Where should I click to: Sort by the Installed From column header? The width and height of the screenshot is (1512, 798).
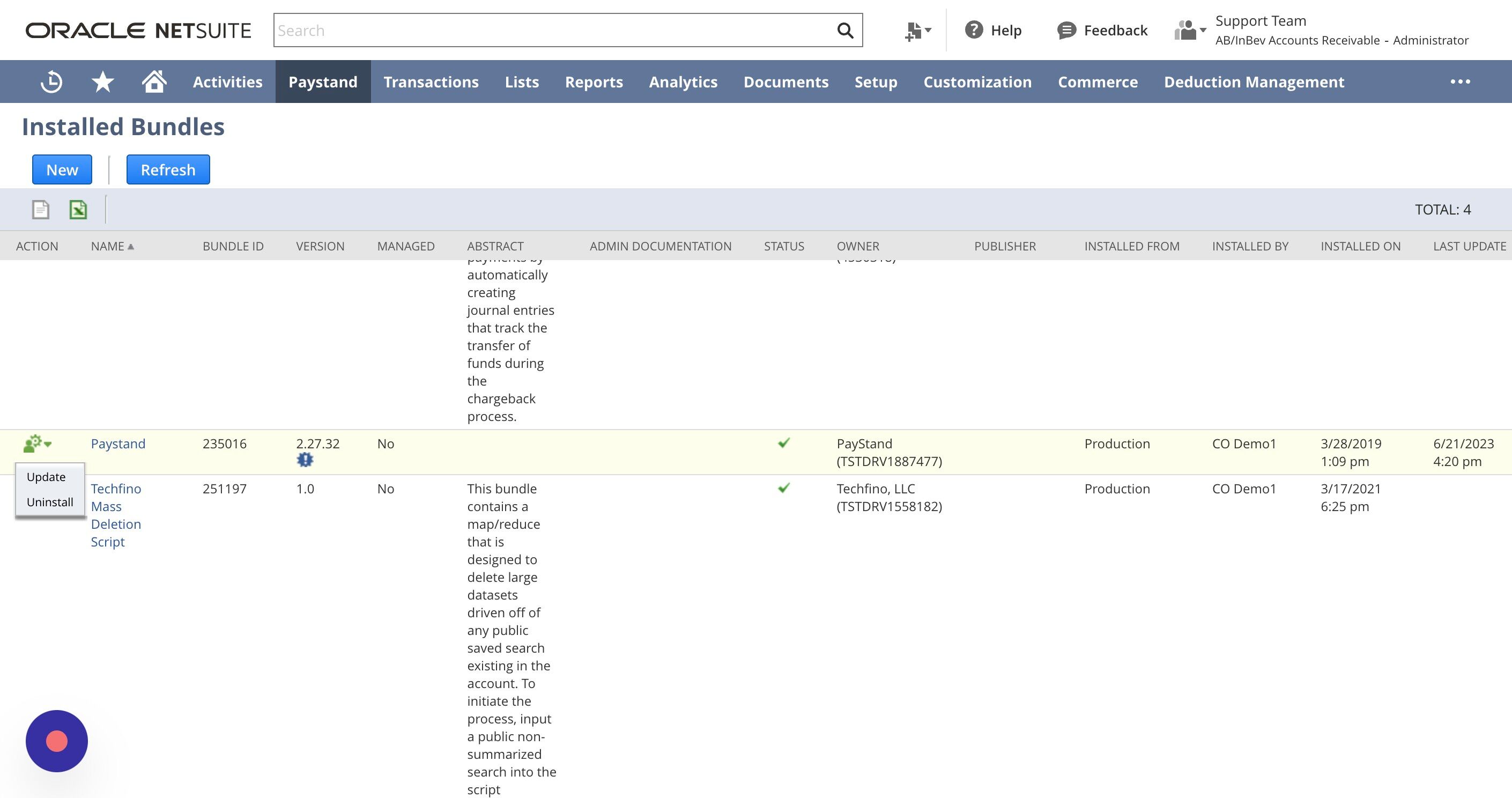(1132, 246)
